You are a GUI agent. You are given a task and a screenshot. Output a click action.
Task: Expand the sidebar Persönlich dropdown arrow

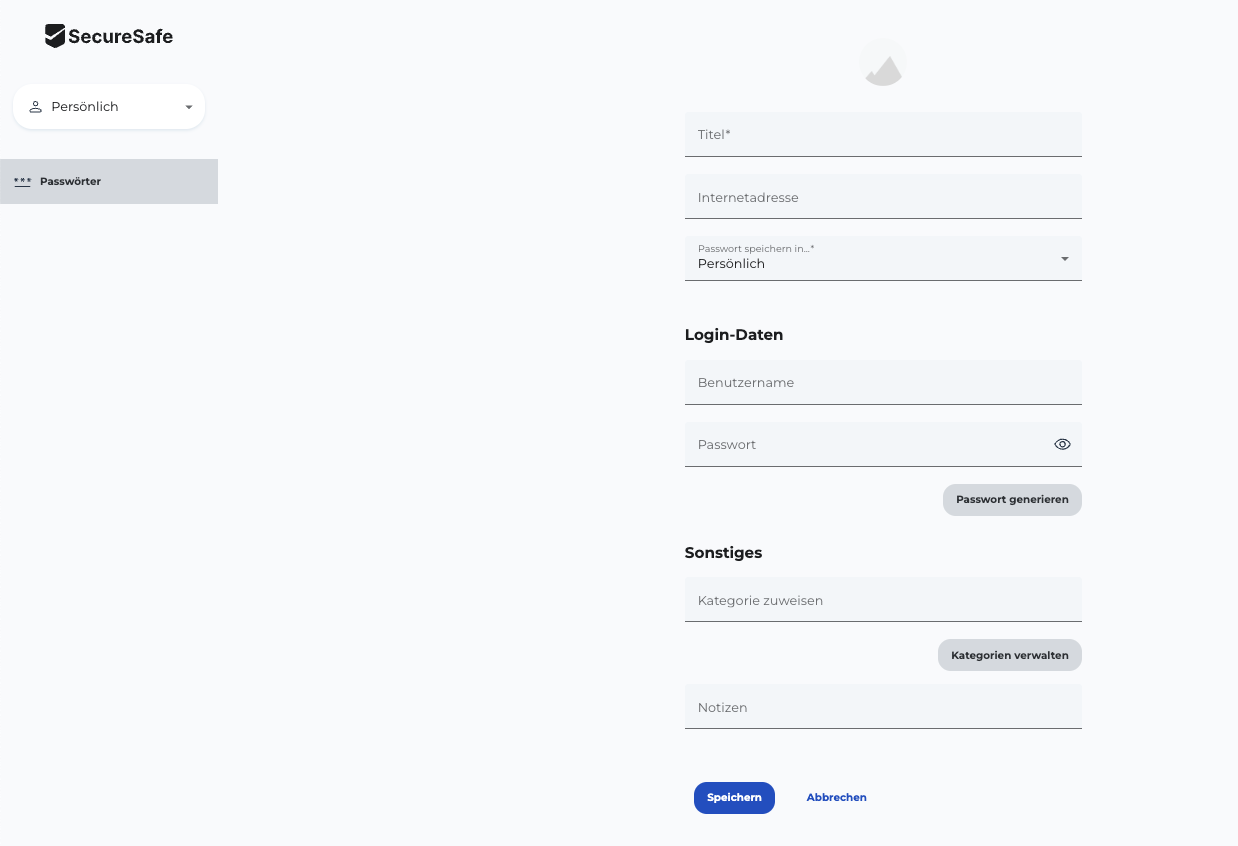188,107
